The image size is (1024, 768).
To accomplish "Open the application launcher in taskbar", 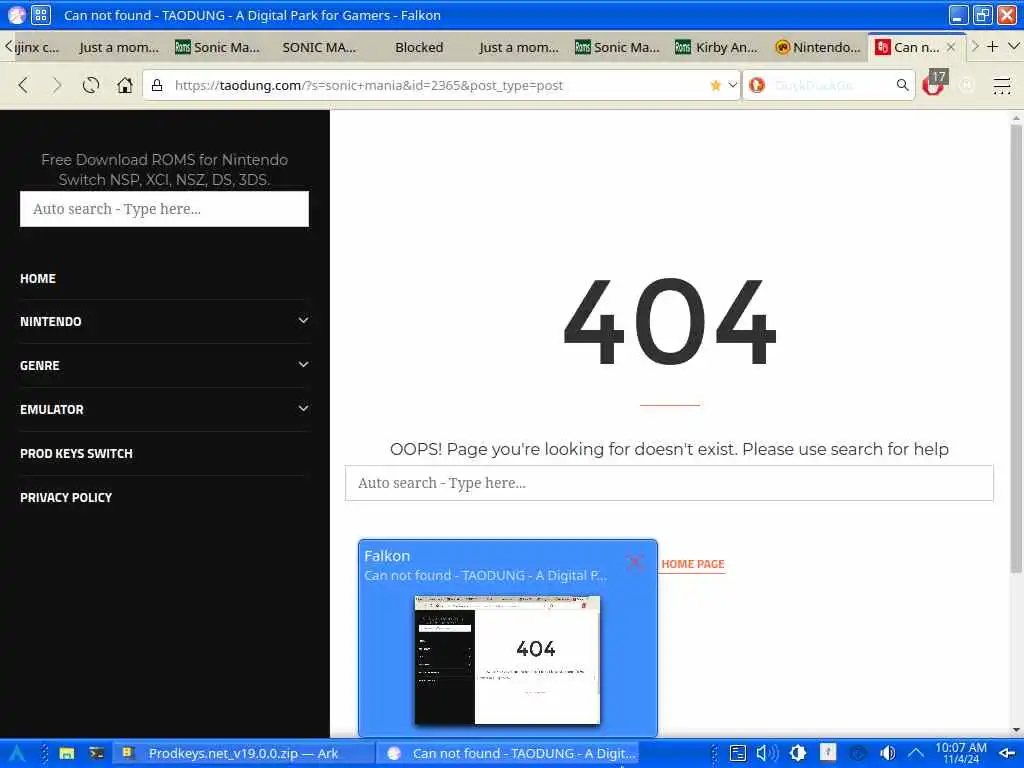I will tap(16, 754).
